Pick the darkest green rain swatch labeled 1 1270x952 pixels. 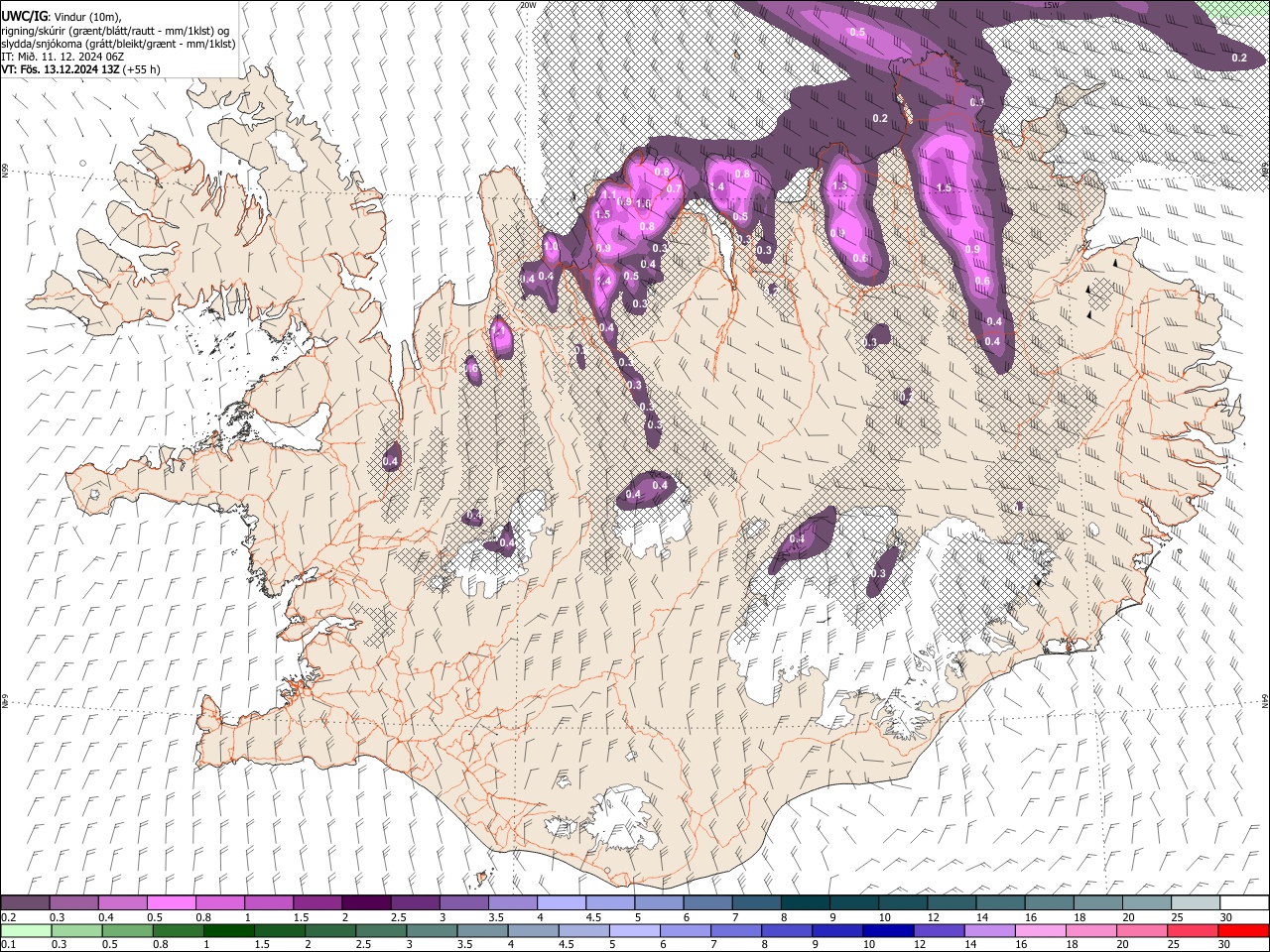coord(229,930)
